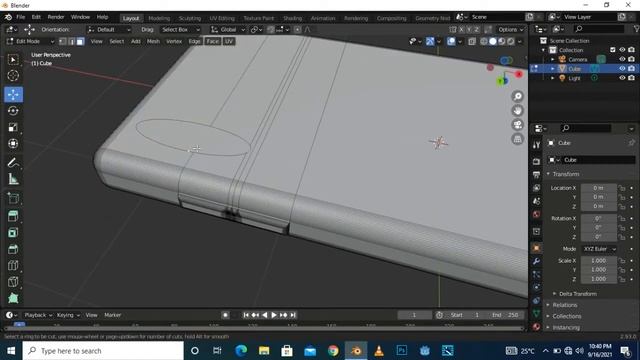
Task: Select the Inset Faces tool
Action: pos(13,233)
